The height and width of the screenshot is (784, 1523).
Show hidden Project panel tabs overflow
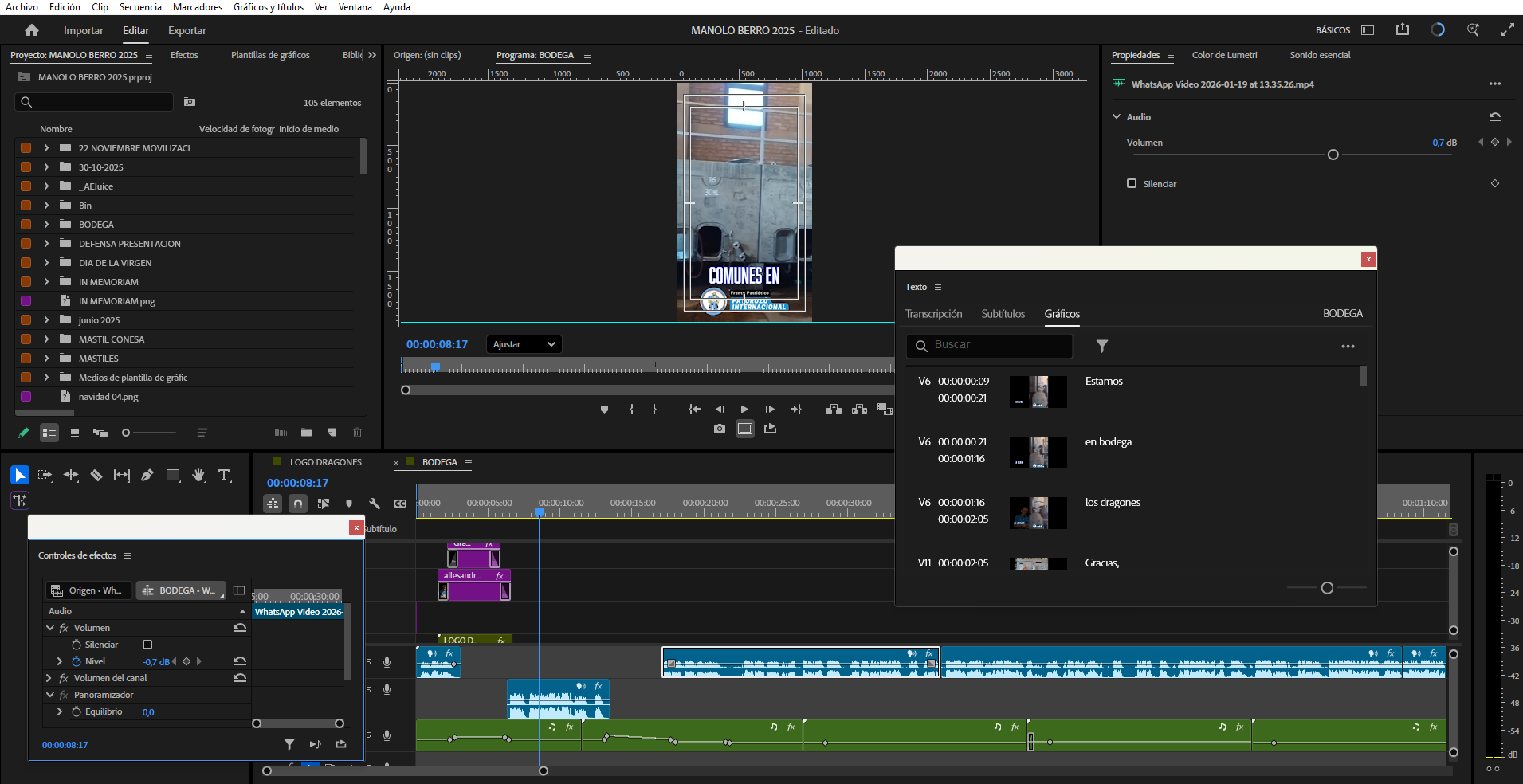pos(372,55)
